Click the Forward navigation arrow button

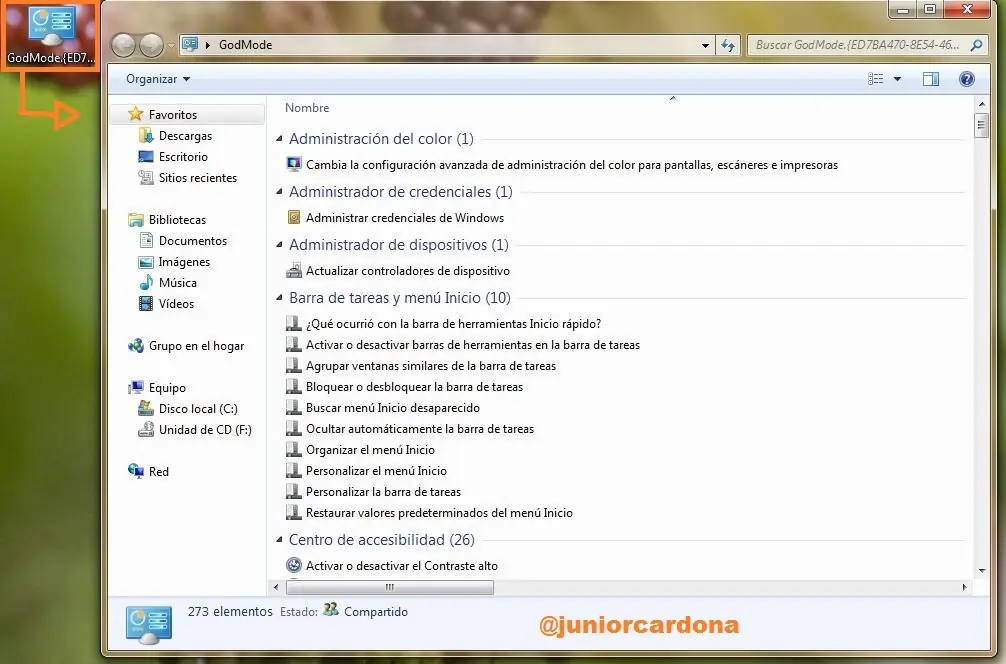pyautogui.click(x=151, y=46)
